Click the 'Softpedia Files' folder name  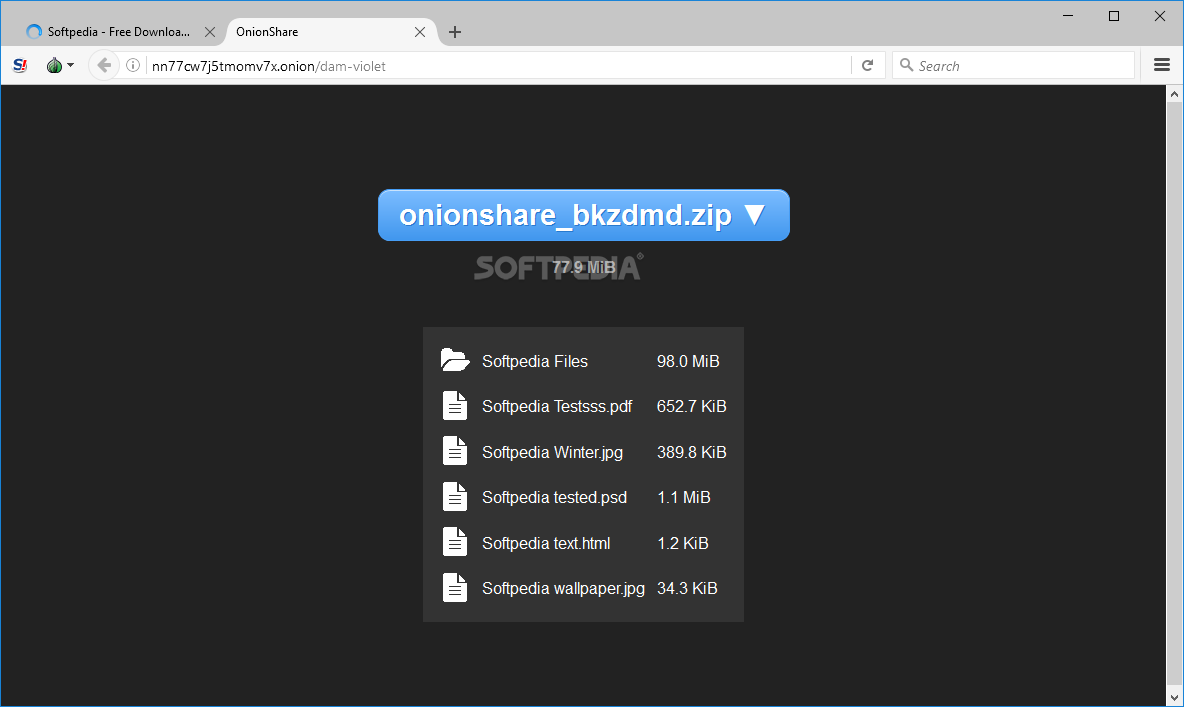(535, 362)
